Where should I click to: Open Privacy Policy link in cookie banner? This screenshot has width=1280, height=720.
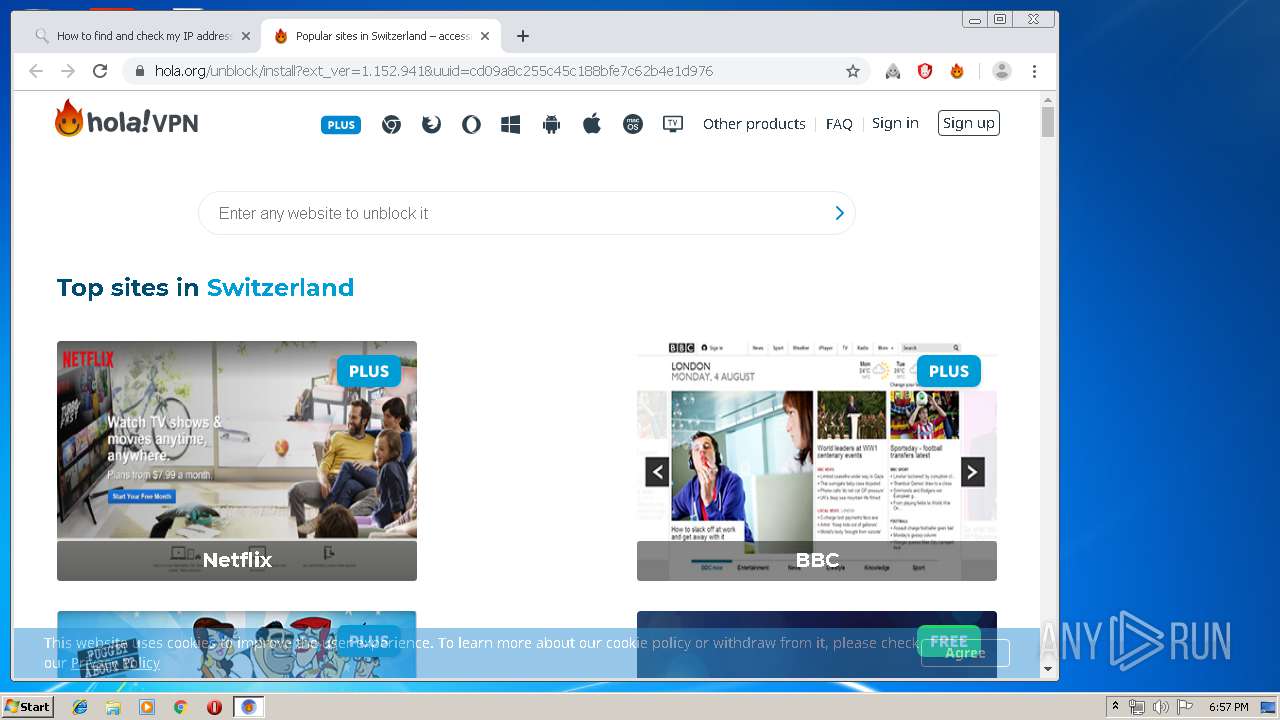tap(115, 663)
